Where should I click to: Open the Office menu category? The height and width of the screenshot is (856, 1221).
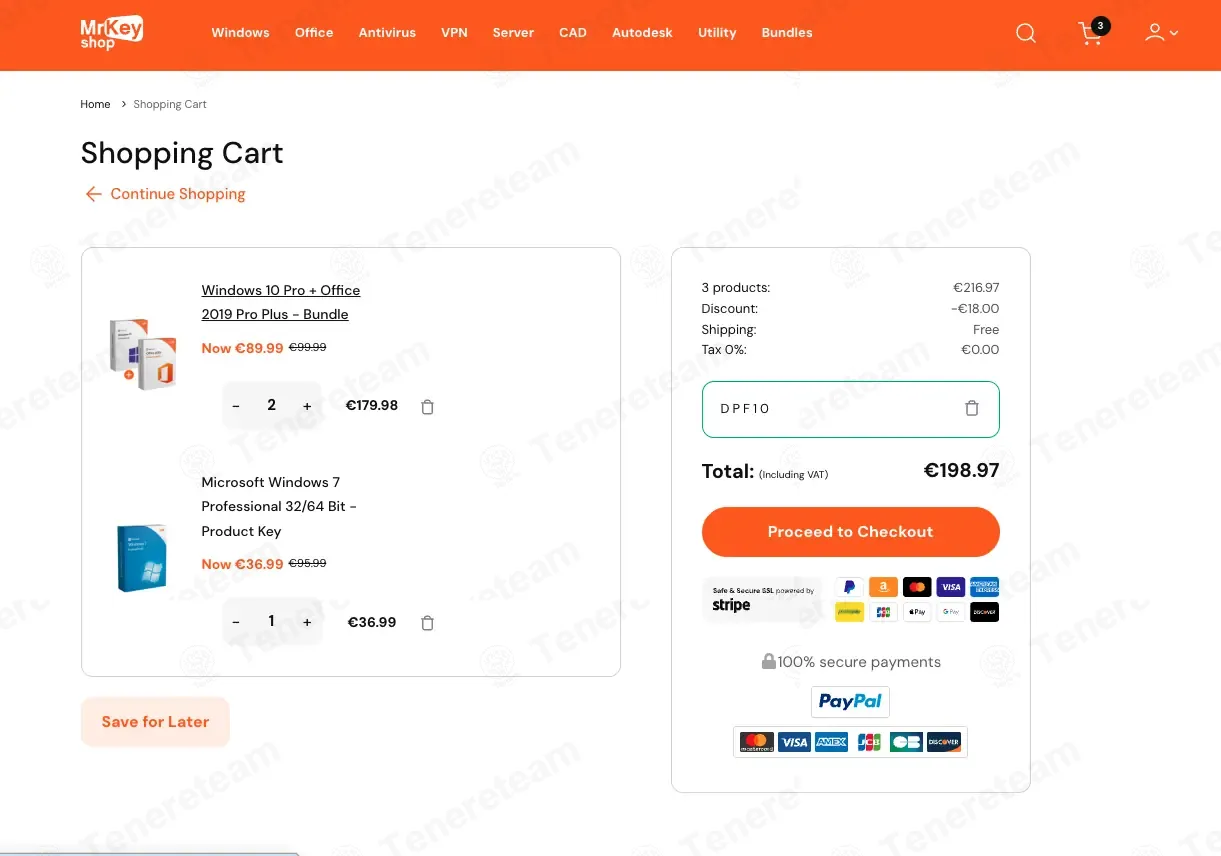pyautogui.click(x=314, y=33)
